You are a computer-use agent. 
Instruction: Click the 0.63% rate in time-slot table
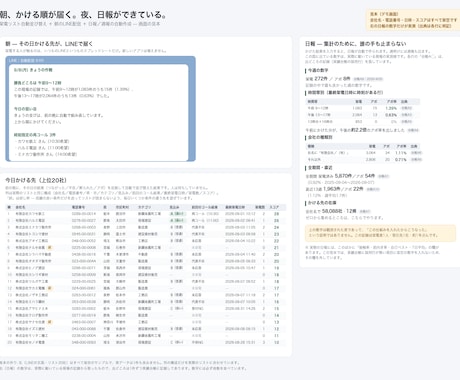pos(391,115)
